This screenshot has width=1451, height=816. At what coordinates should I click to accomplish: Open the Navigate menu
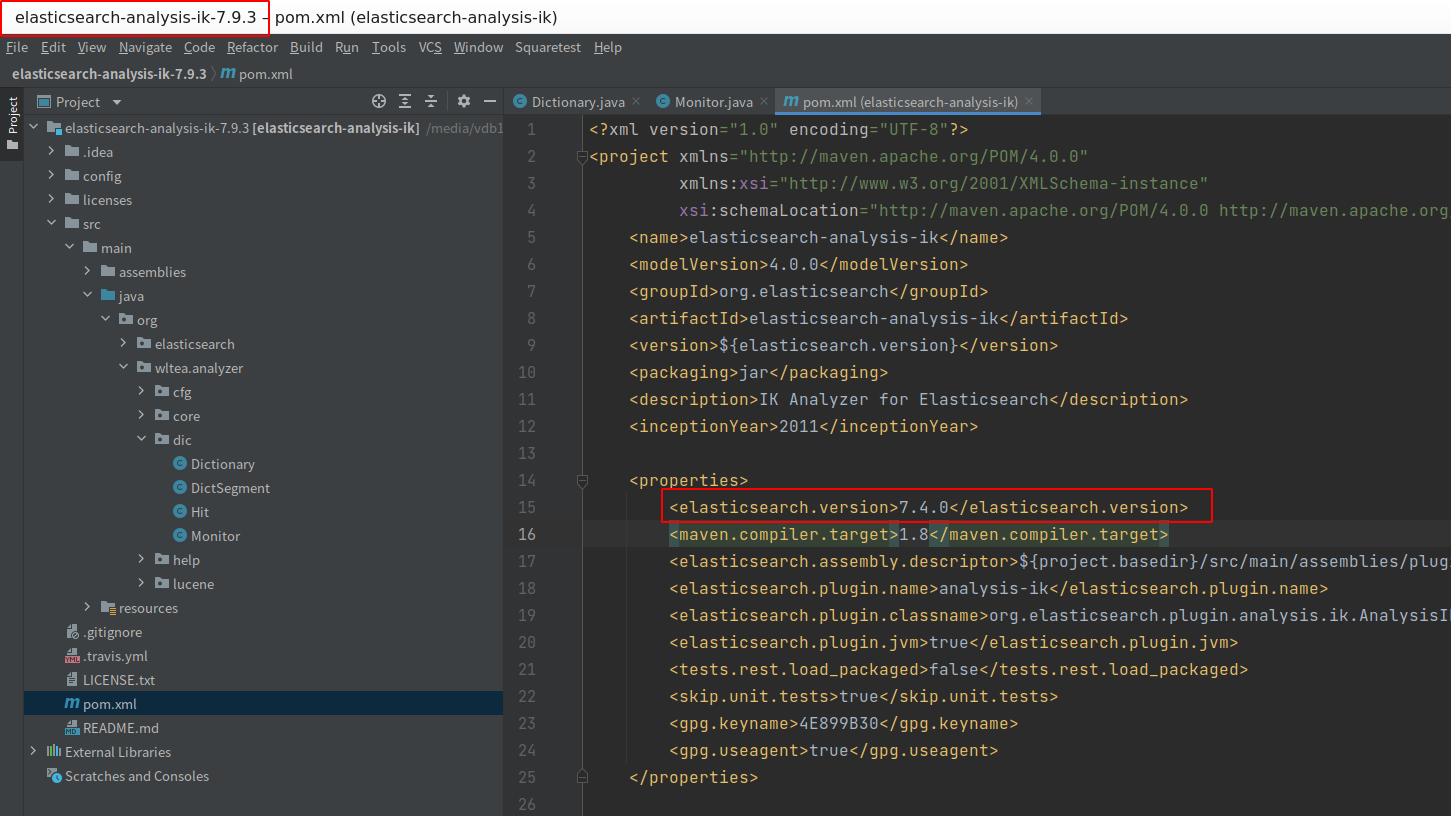pyautogui.click(x=145, y=47)
